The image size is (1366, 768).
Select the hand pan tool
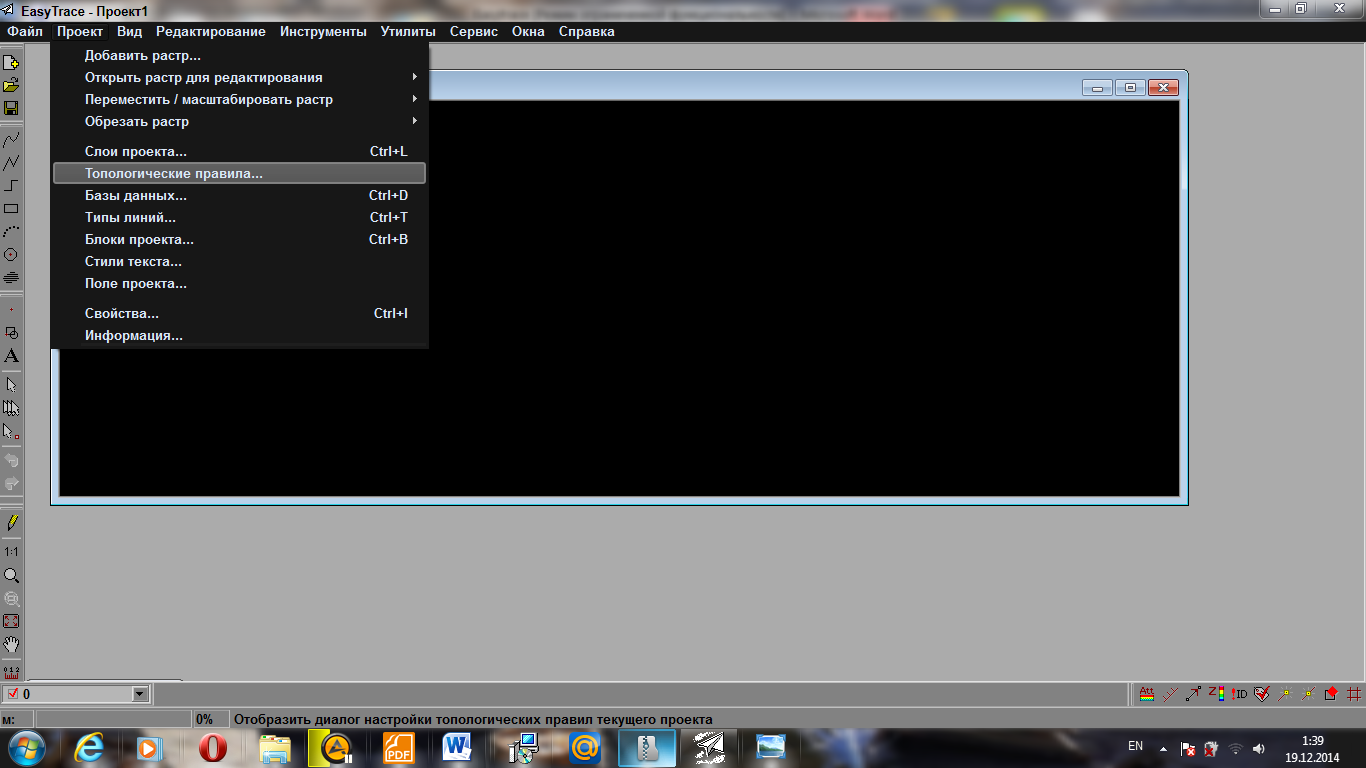(x=11, y=644)
